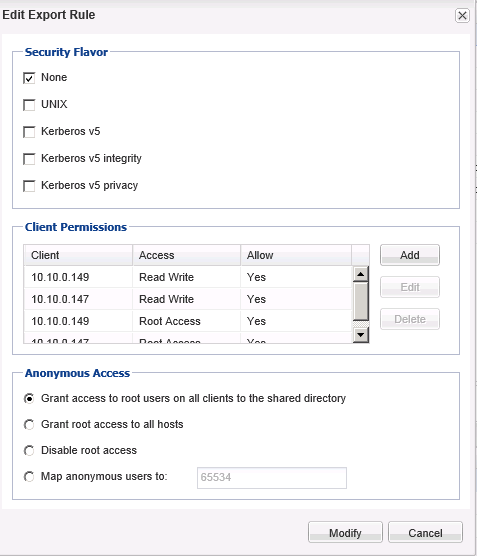Uncheck the None security flavor
The width and height of the screenshot is (477, 556).
(29, 78)
